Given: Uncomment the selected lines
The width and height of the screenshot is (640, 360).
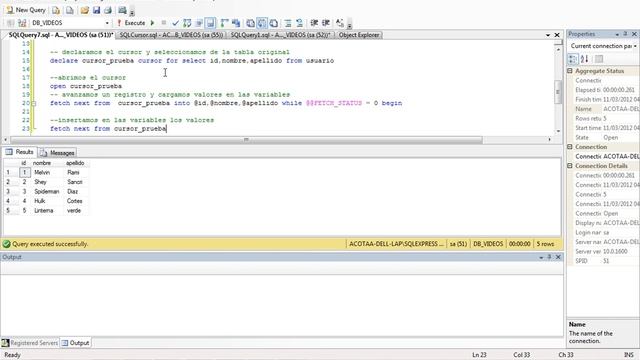Looking at the screenshot, I should [299, 23].
